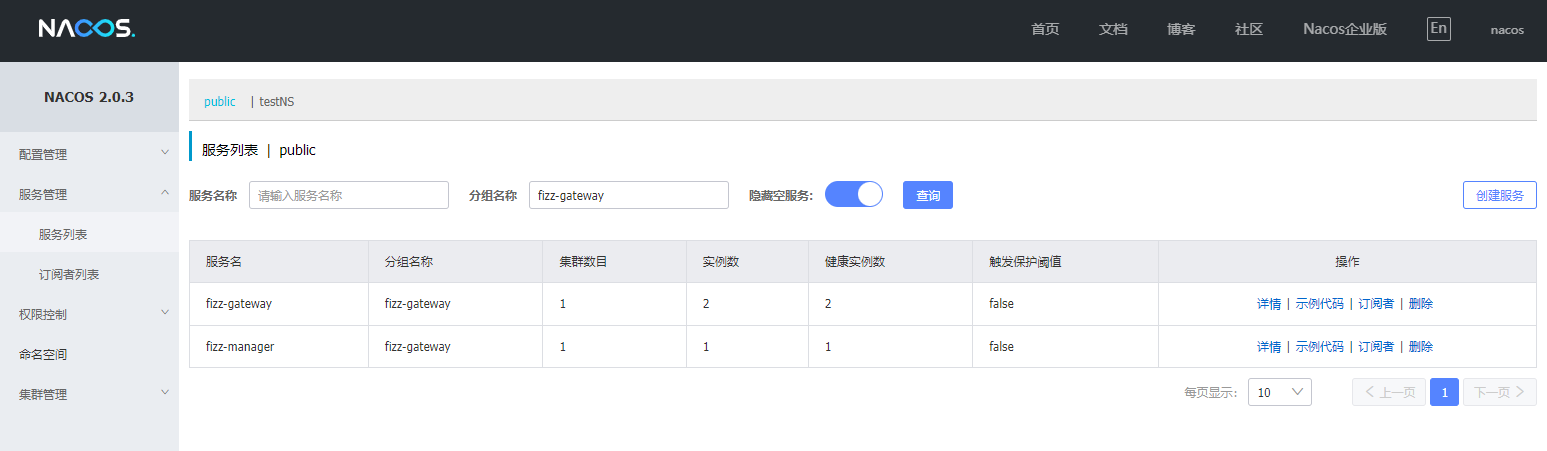Image resolution: width=1547 pixels, height=451 pixels.
Task: Open 示例代码 for fizz-gateway service
Action: pos(1320,304)
